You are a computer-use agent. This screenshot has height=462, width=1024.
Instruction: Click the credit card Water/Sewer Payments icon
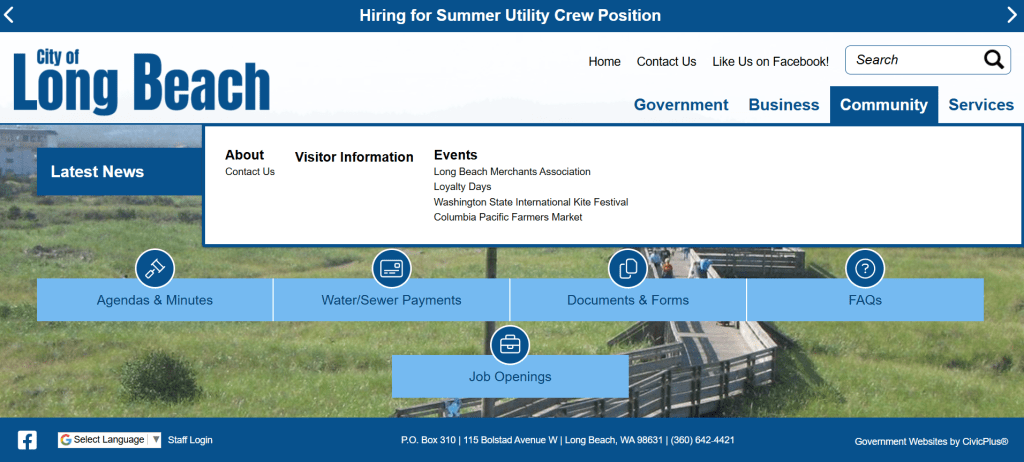(391, 268)
